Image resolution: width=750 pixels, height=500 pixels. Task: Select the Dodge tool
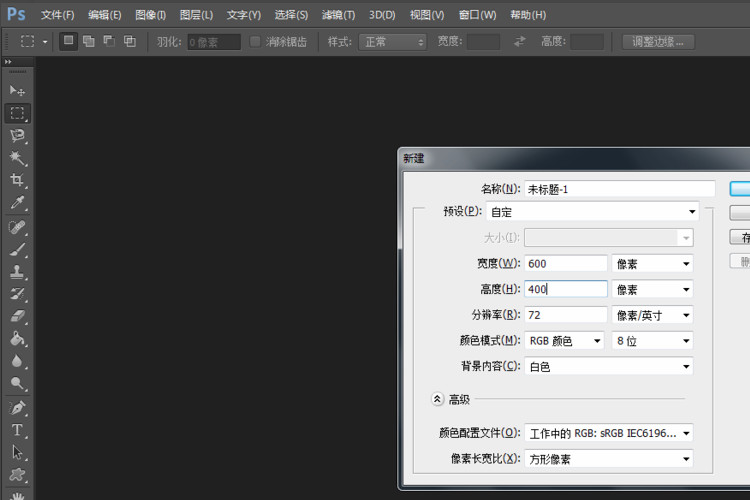click(x=17, y=383)
